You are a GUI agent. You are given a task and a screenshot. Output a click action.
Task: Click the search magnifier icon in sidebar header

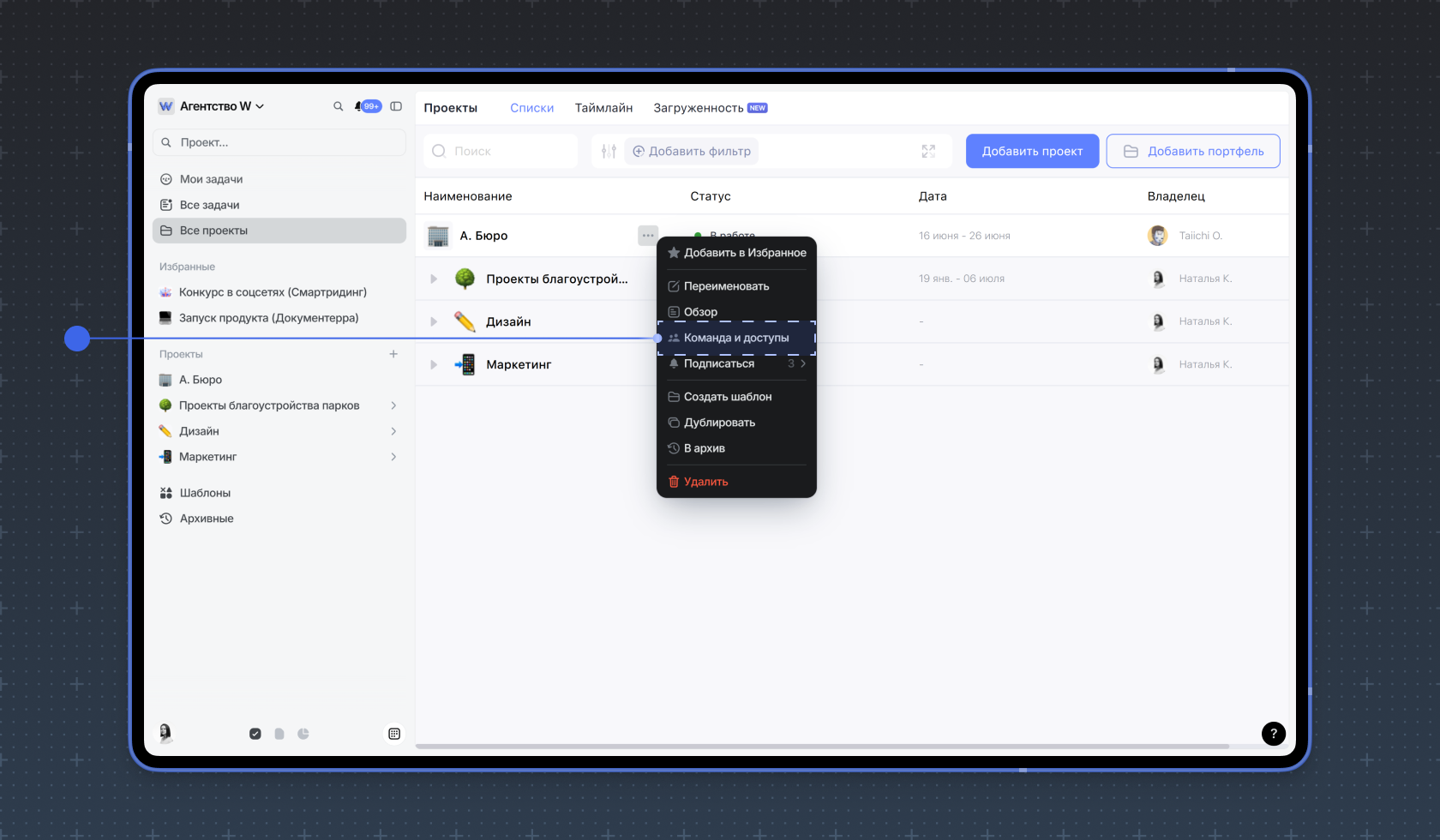tap(338, 106)
